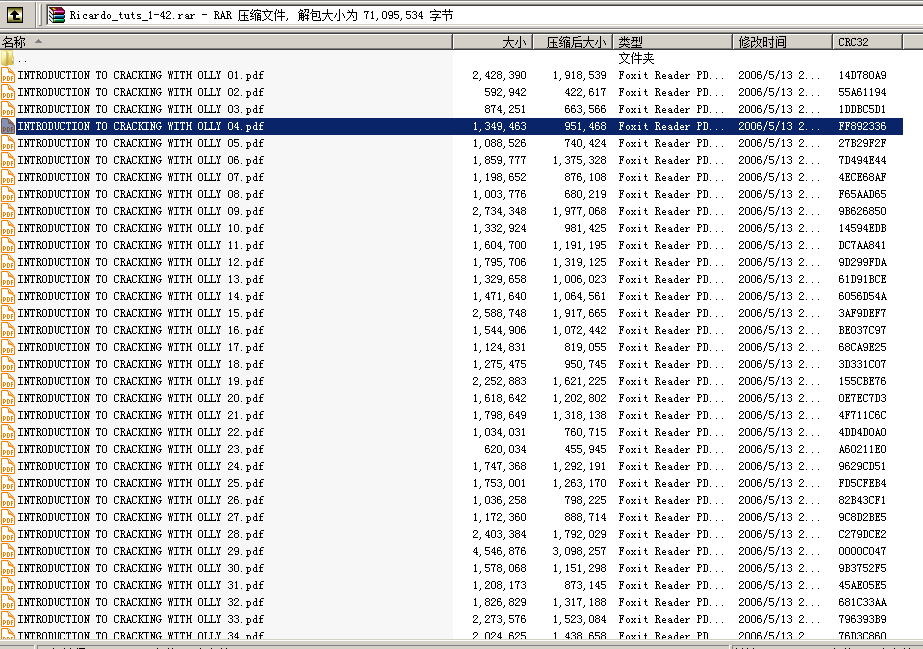Click PDF icon of OLLY 18.pdf
Viewport: 923px width, 649px height.
(8, 364)
